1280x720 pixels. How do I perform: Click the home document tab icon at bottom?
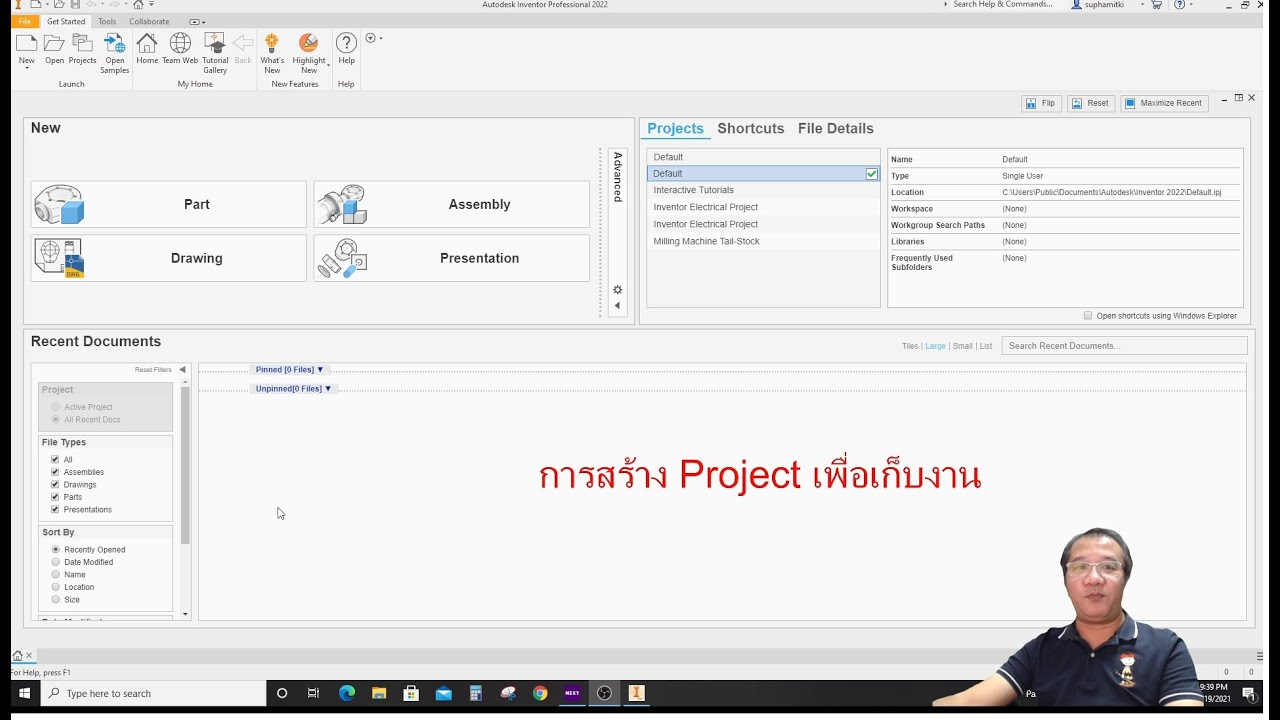point(17,656)
